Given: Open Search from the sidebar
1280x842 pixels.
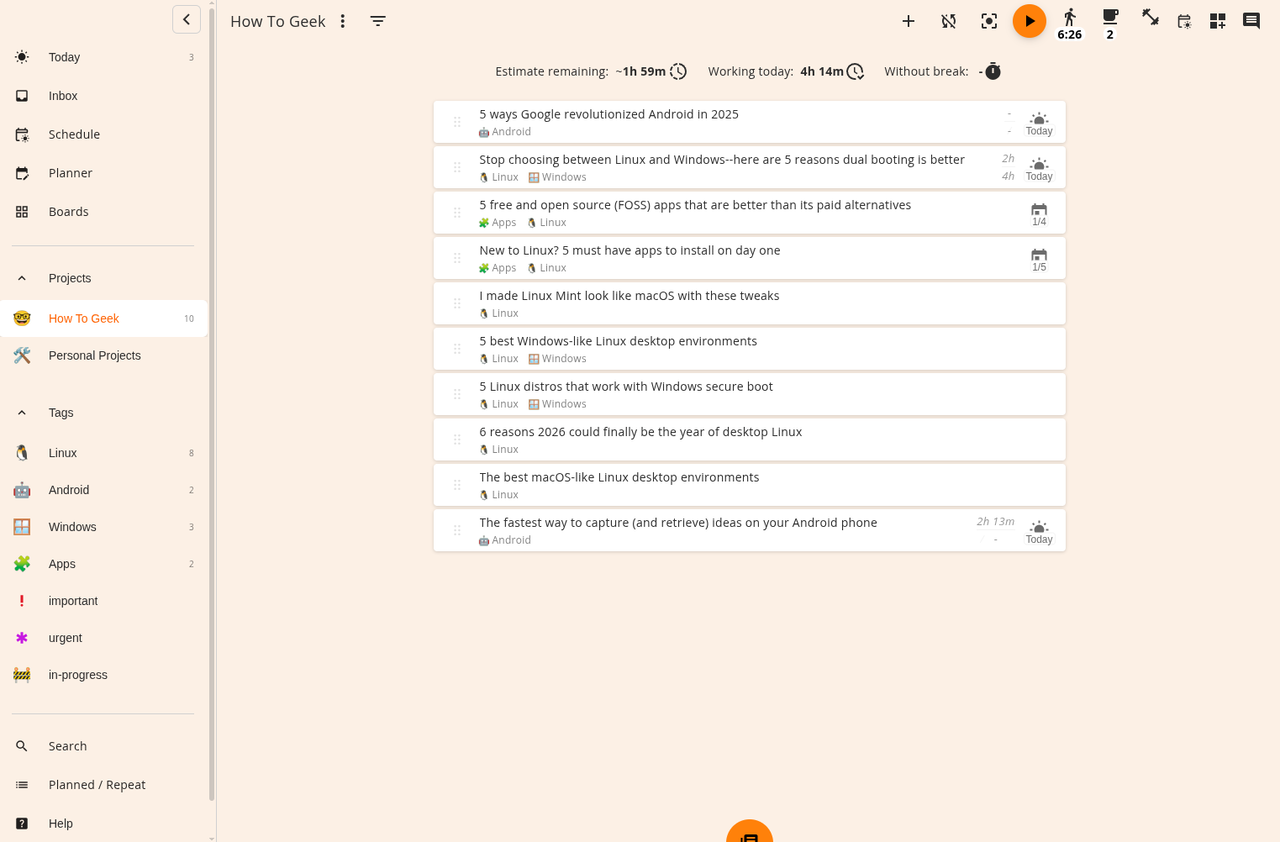Looking at the screenshot, I should [x=67, y=745].
